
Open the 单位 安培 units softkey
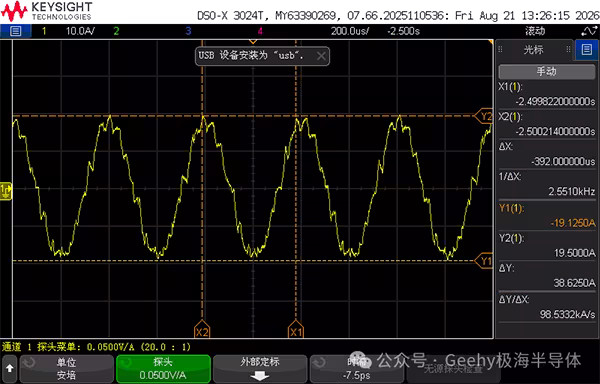pos(67,369)
